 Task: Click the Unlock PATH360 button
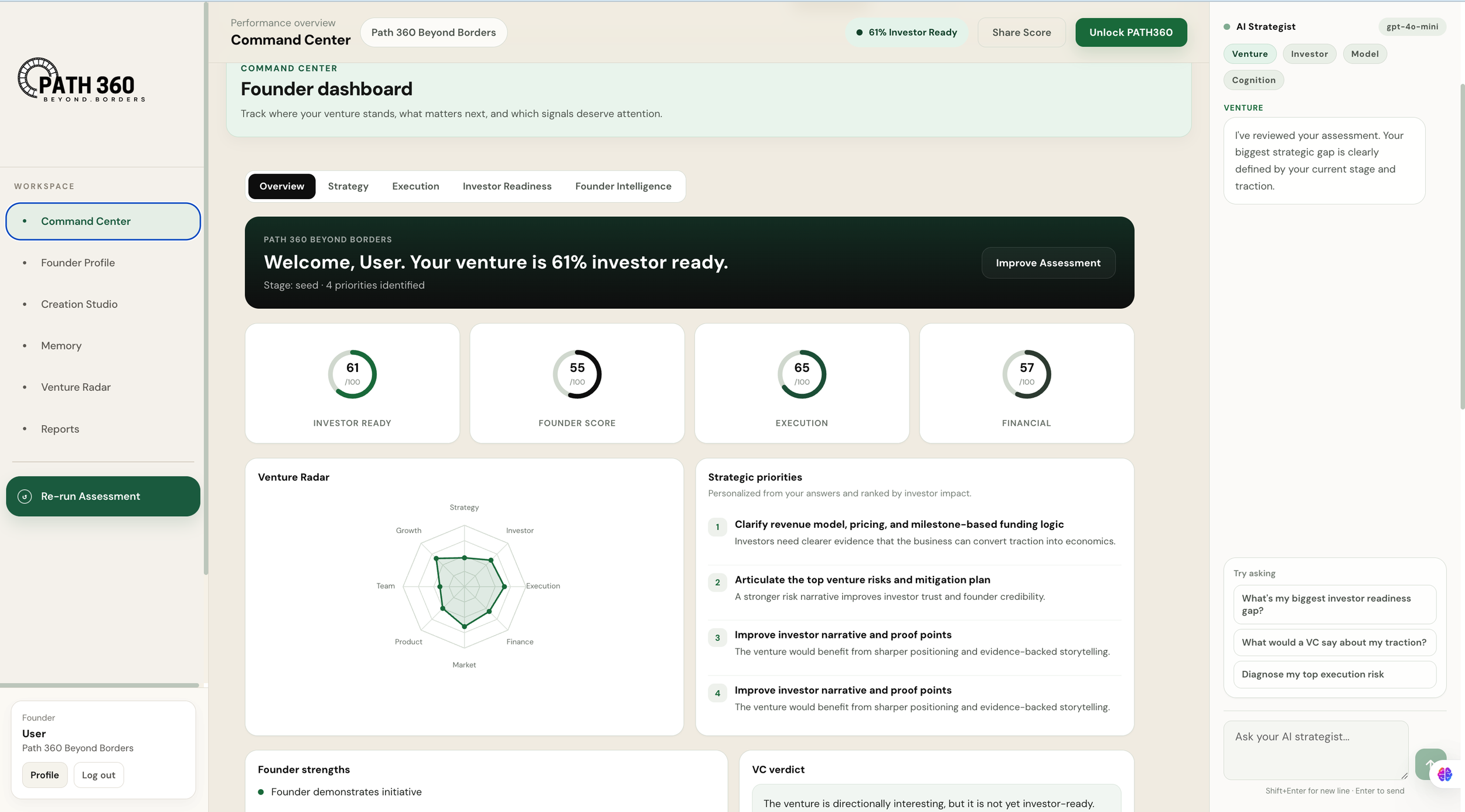(x=1131, y=32)
